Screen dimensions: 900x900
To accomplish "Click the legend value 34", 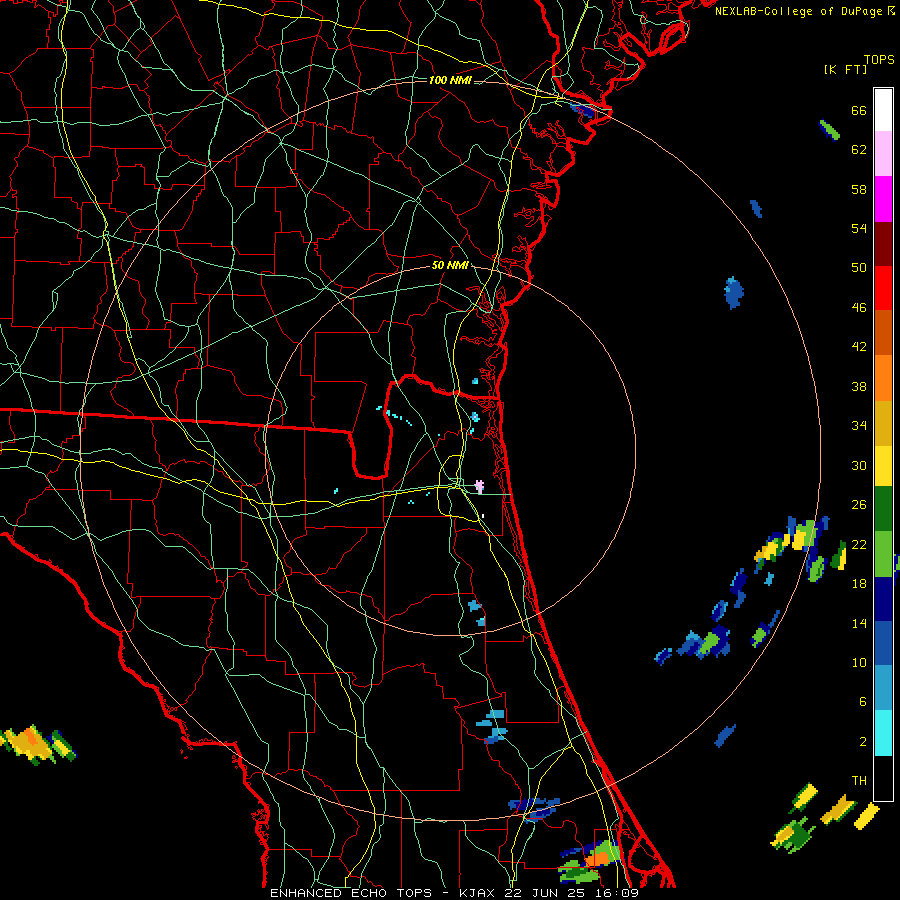I will 859,426.
